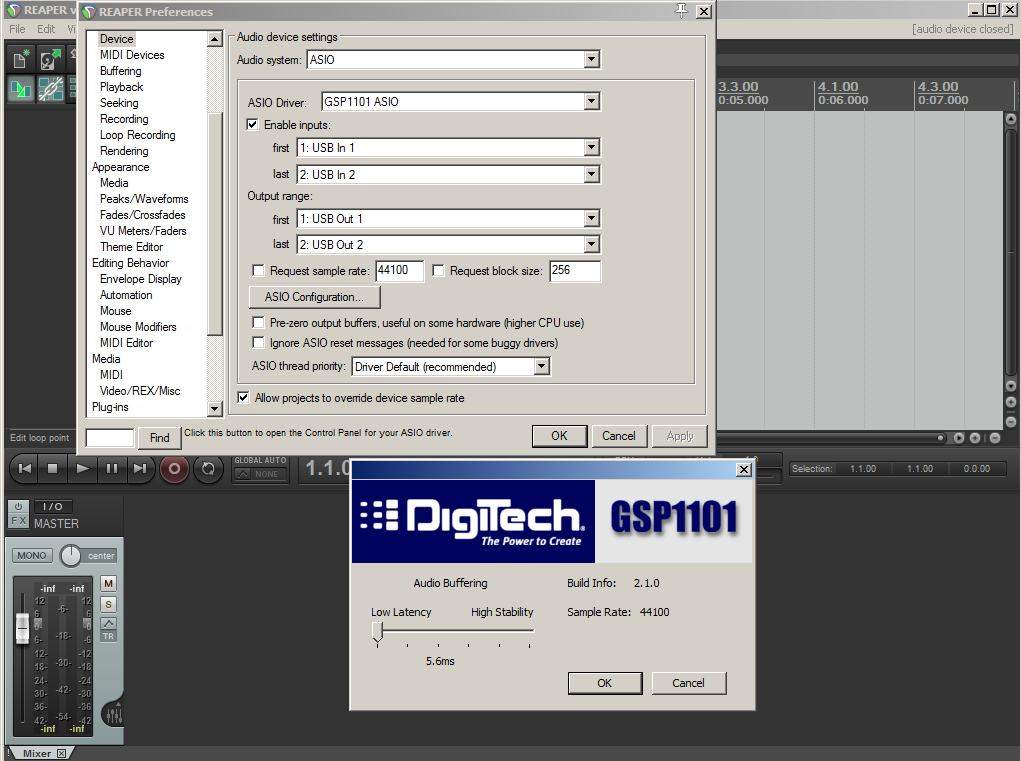Mute the master track with M button
This screenshot has width=1021, height=761.
coord(108,583)
